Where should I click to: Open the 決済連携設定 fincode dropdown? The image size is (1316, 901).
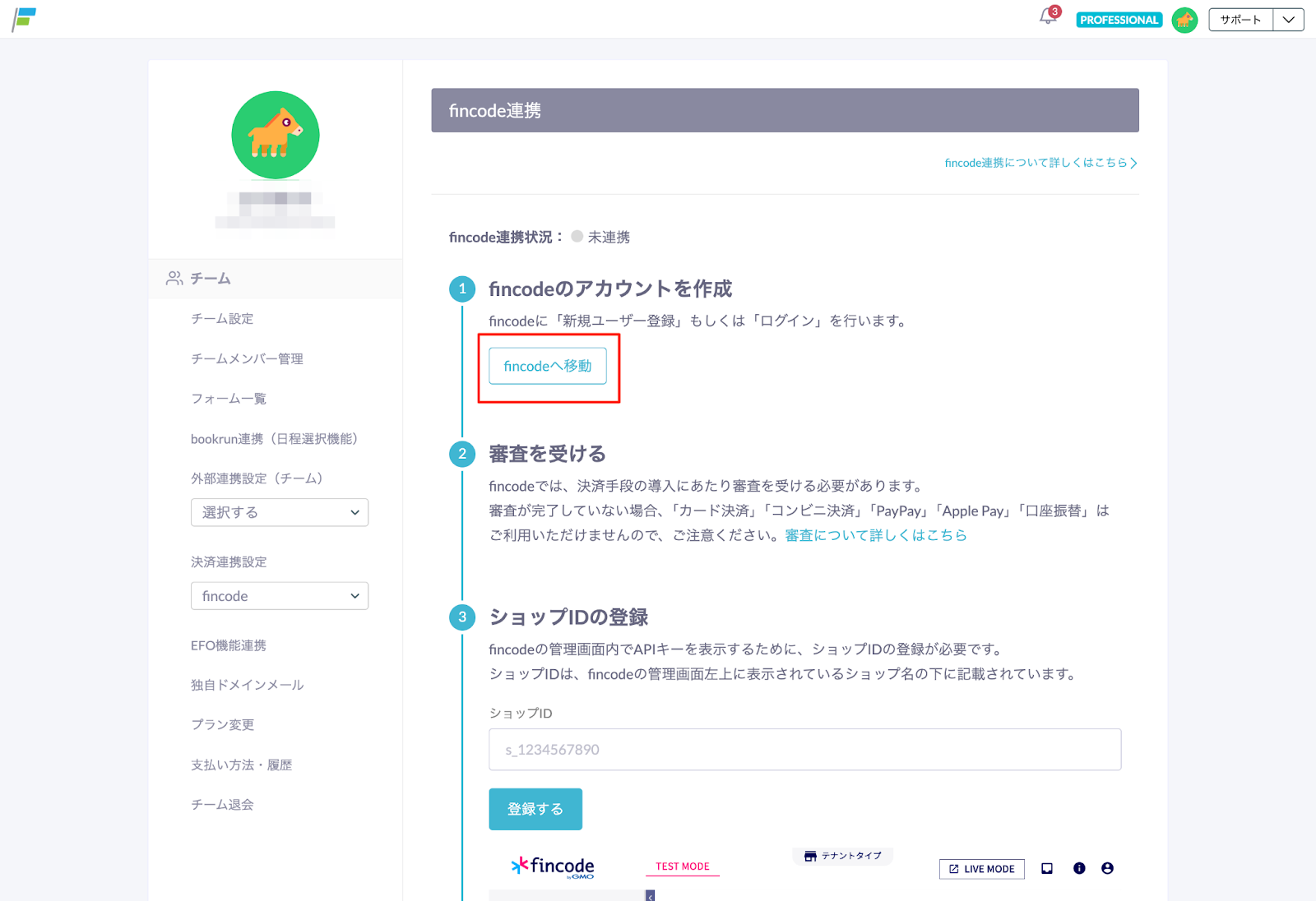(280, 596)
